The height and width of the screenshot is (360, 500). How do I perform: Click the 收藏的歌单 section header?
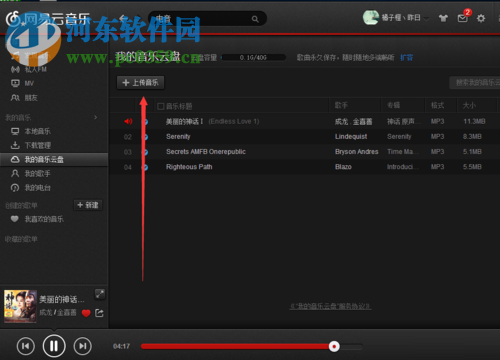(x=21, y=239)
